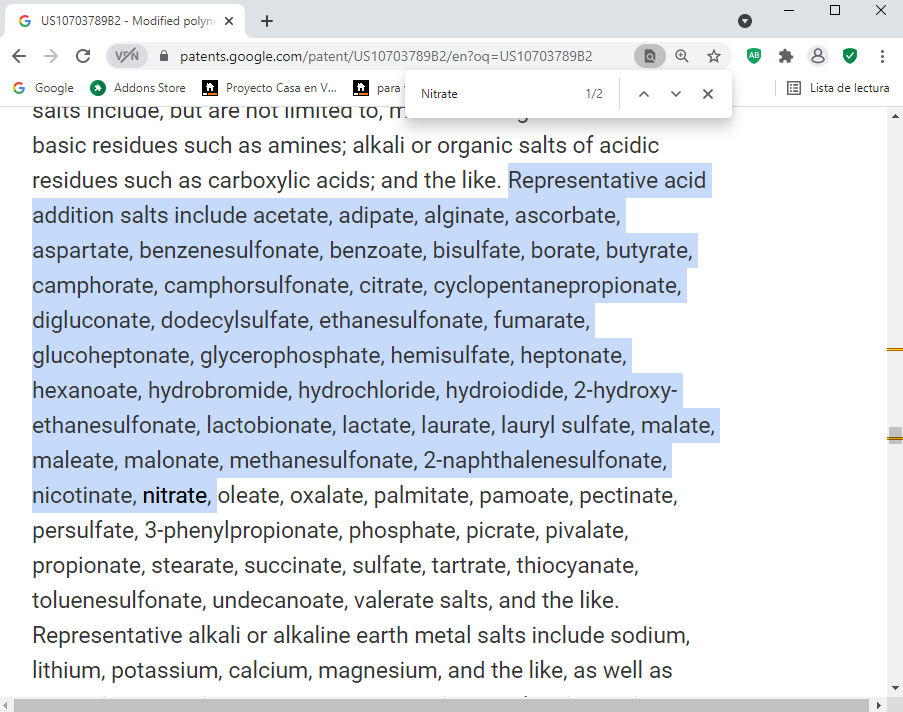Open a new browser tab
This screenshot has width=903, height=712.
[x=267, y=21]
